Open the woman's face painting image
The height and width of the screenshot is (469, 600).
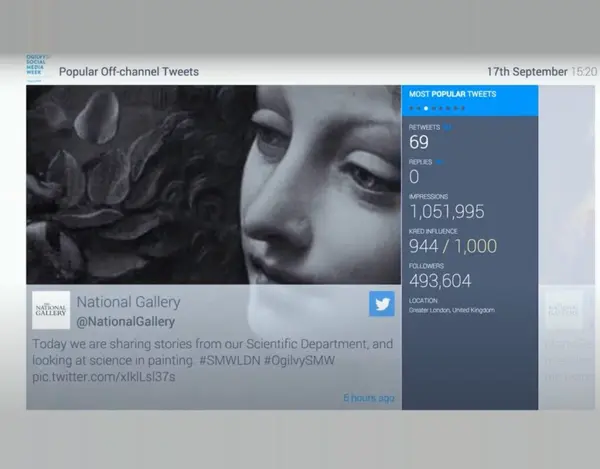click(x=214, y=185)
